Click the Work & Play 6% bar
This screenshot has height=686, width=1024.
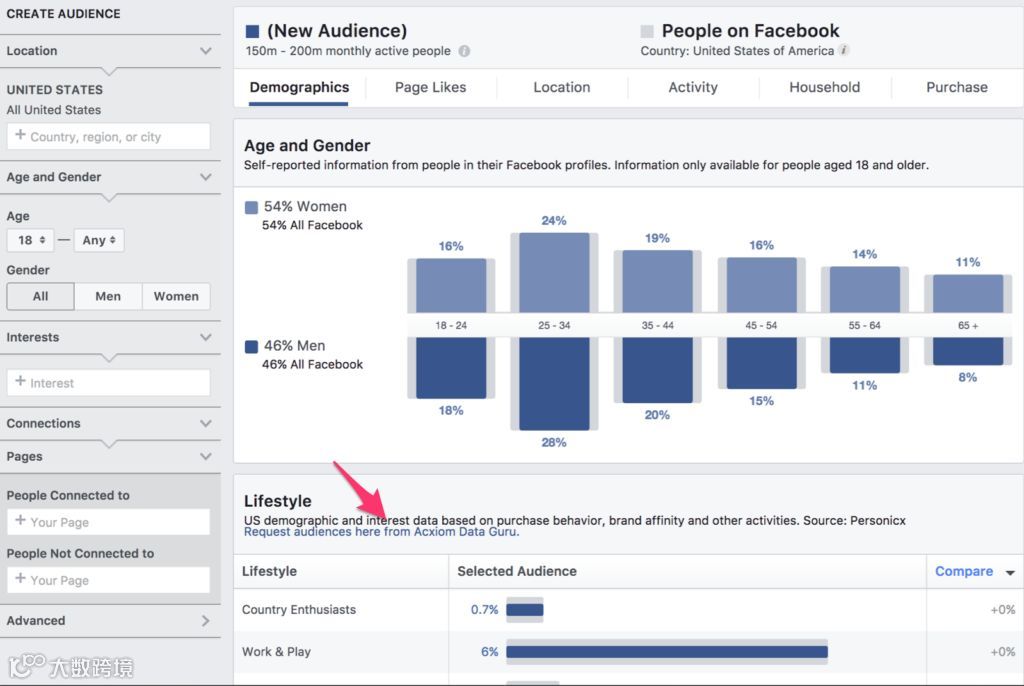click(x=667, y=652)
